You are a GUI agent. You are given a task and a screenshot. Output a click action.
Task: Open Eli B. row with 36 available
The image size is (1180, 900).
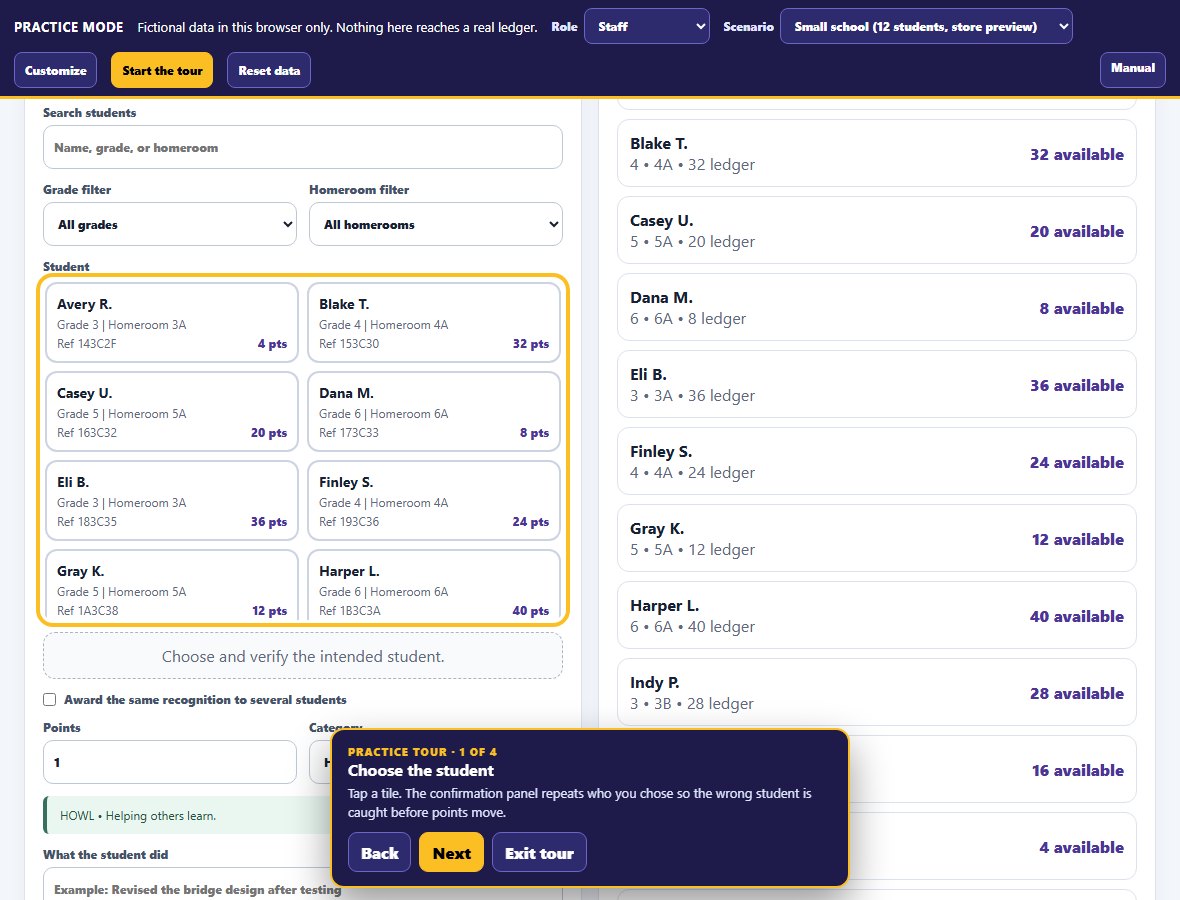pos(877,385)
